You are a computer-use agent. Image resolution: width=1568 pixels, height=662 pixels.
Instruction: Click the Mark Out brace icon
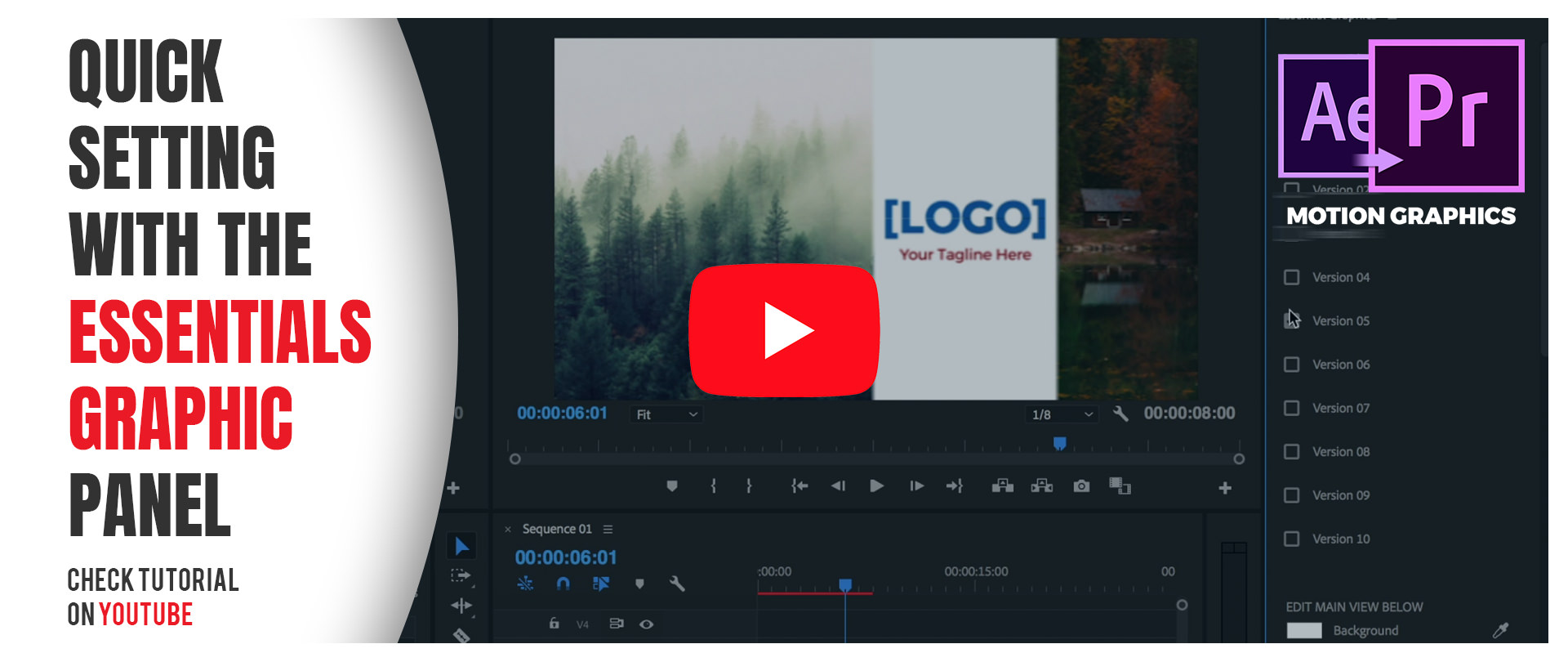[749, 486]
